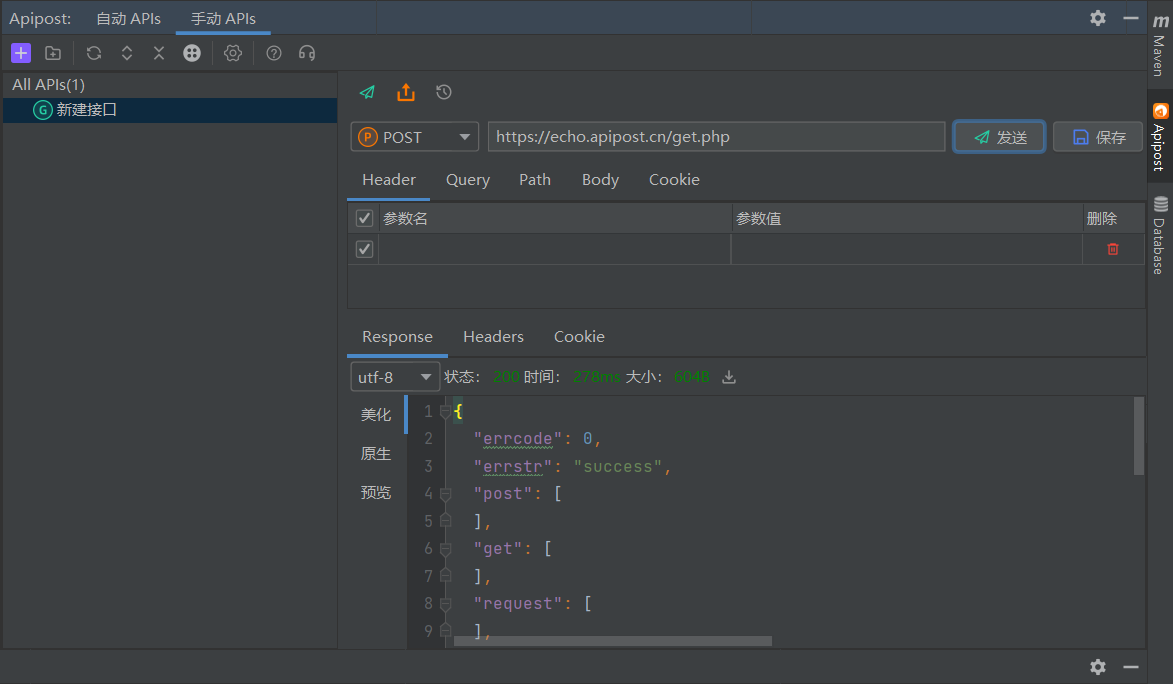The height and width of the screenshot is (684, 1173).
Task: Select the Response result tab
Action: click(397, 337)
